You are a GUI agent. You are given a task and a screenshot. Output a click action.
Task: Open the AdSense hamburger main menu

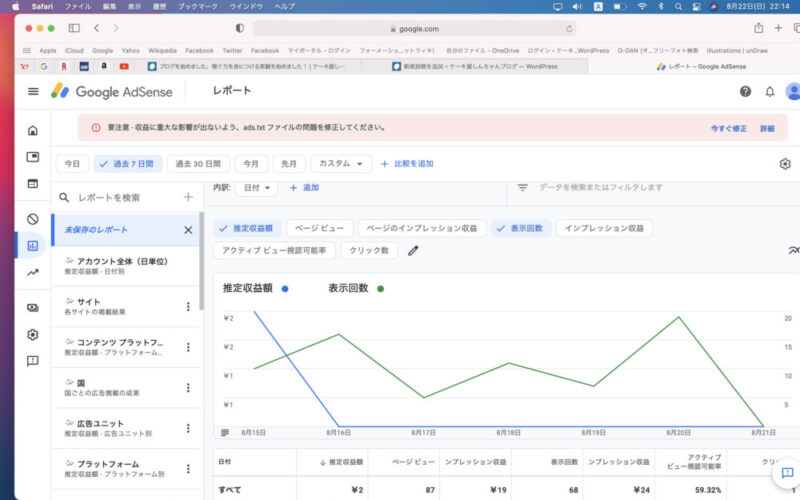[x=33, y=91]
